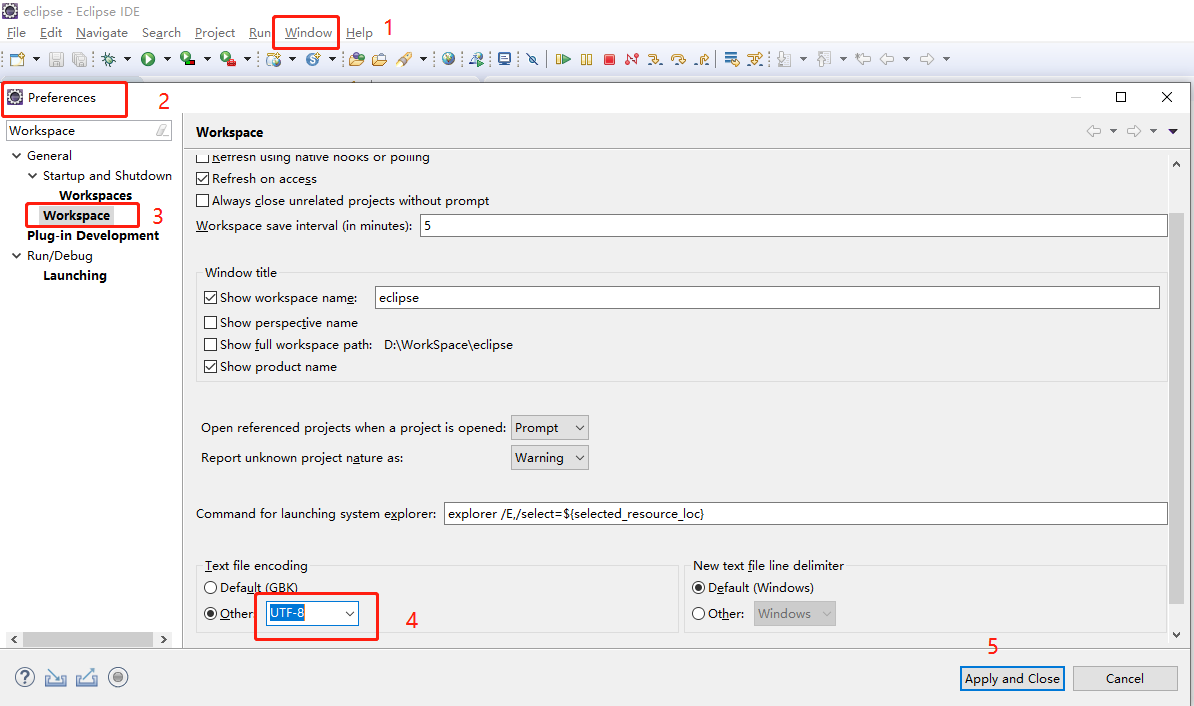This screenshot has height=706, width=1194.
Task: Click the Open Task folder icon
Action: click(x=379, y=59)
